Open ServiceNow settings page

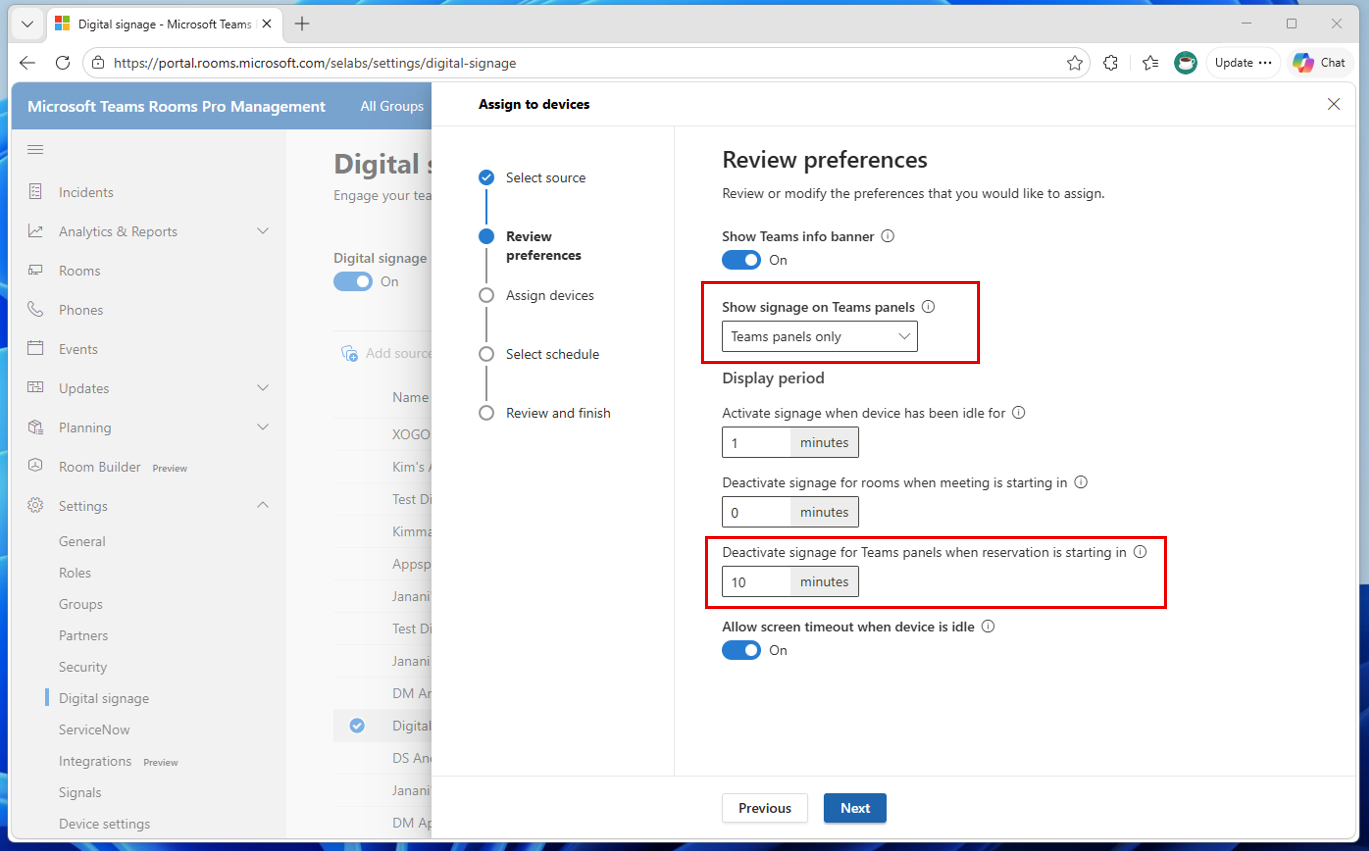[94, 730]
